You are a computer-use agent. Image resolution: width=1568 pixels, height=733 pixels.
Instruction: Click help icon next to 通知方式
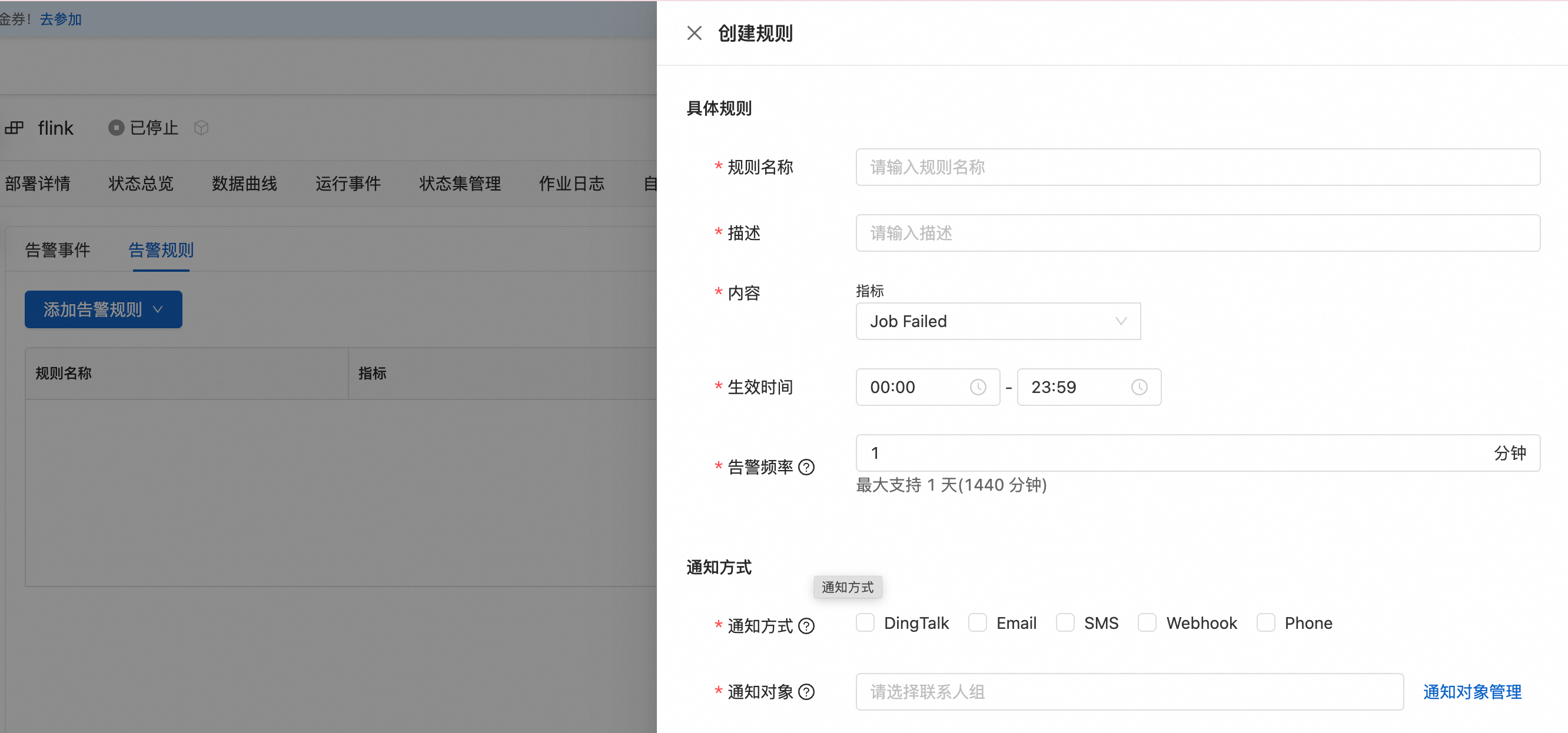(806, 626)
